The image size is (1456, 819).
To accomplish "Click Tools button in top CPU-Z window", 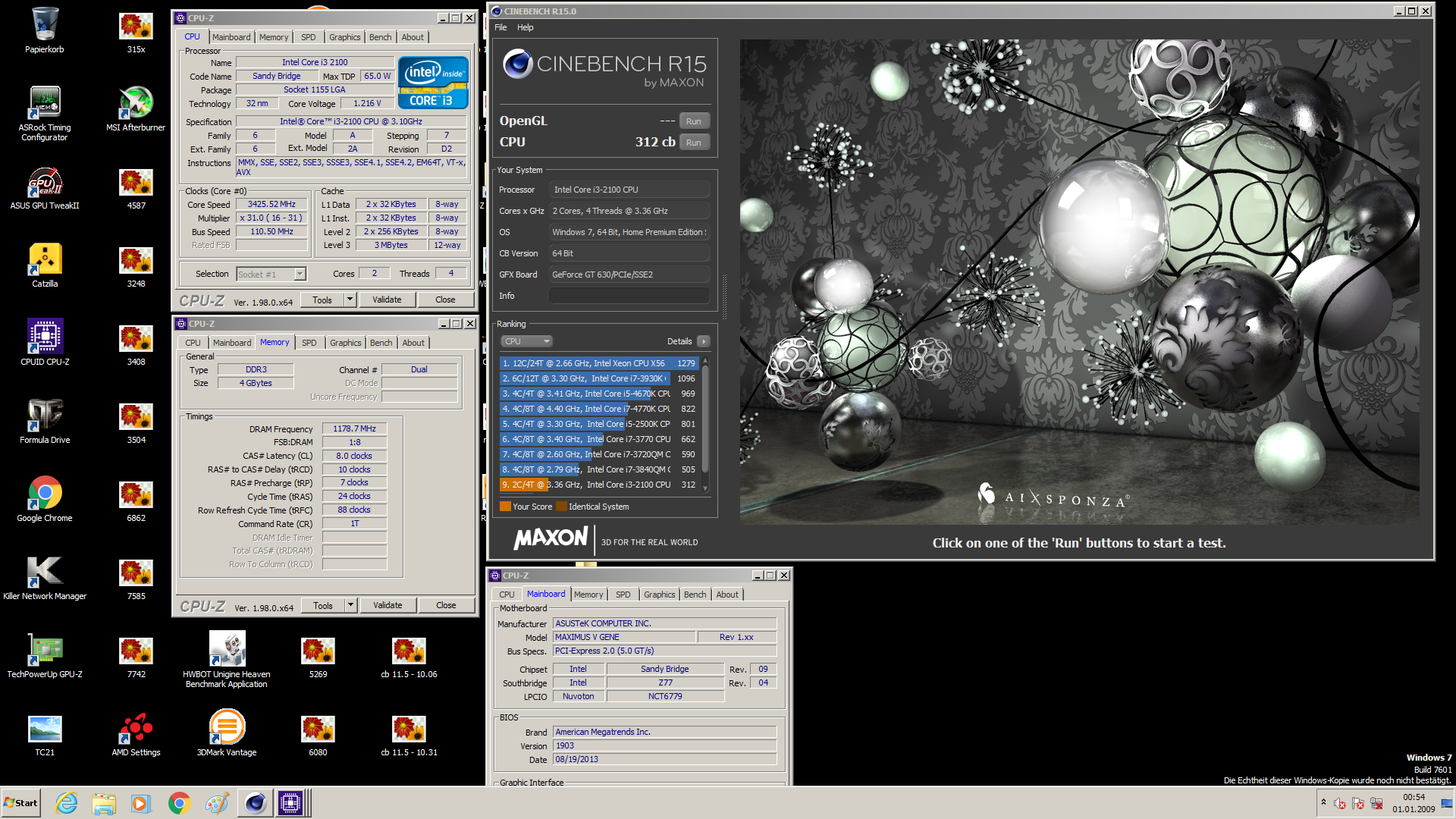I will pyautogui.click(x=322, y=300).
